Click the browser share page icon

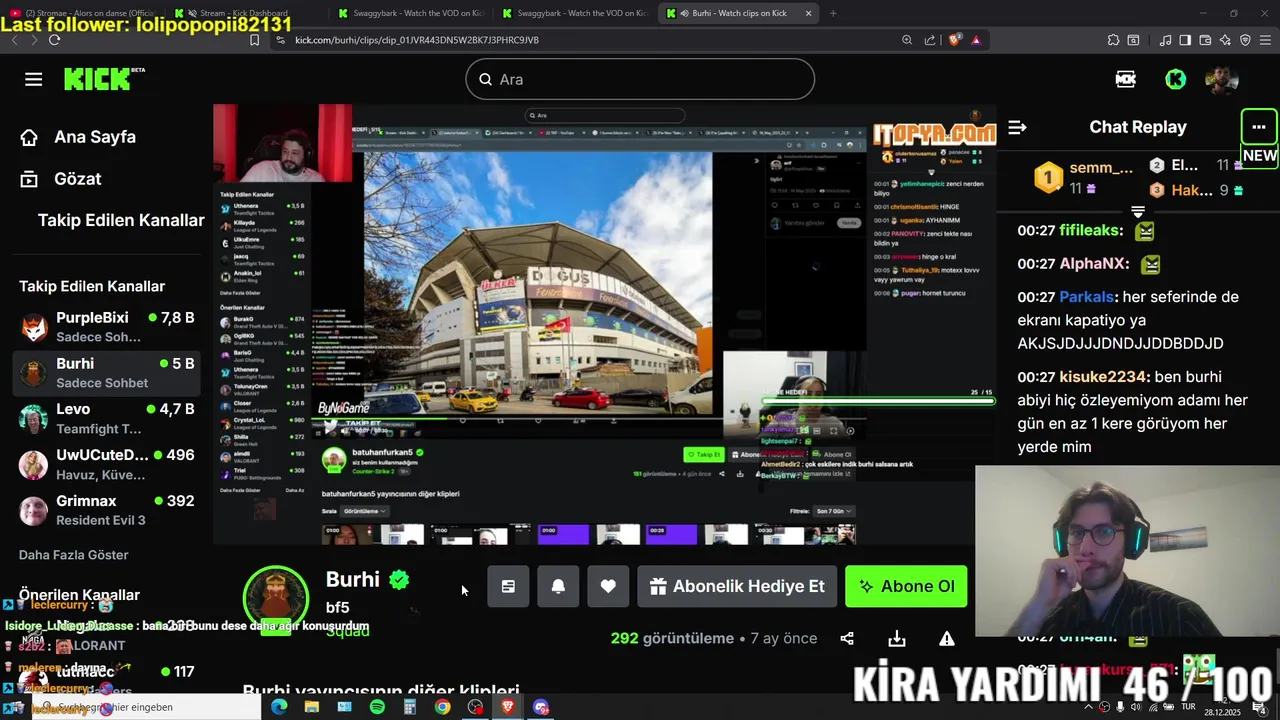931,40
